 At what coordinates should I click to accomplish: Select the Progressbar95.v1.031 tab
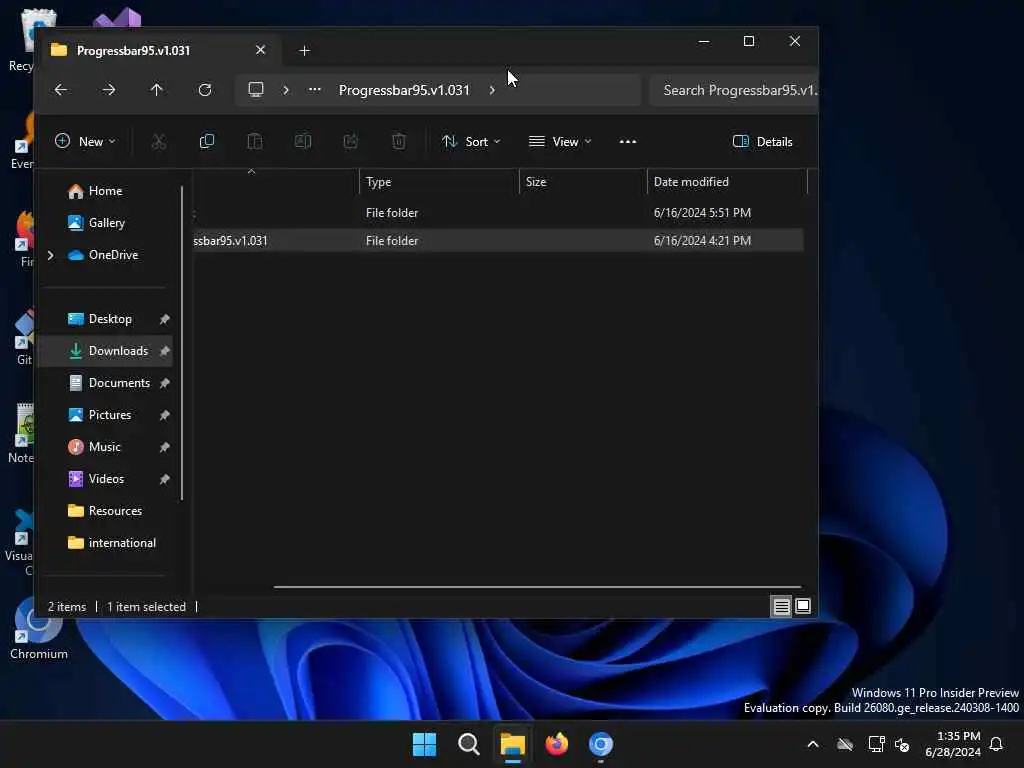pos(161,50)
